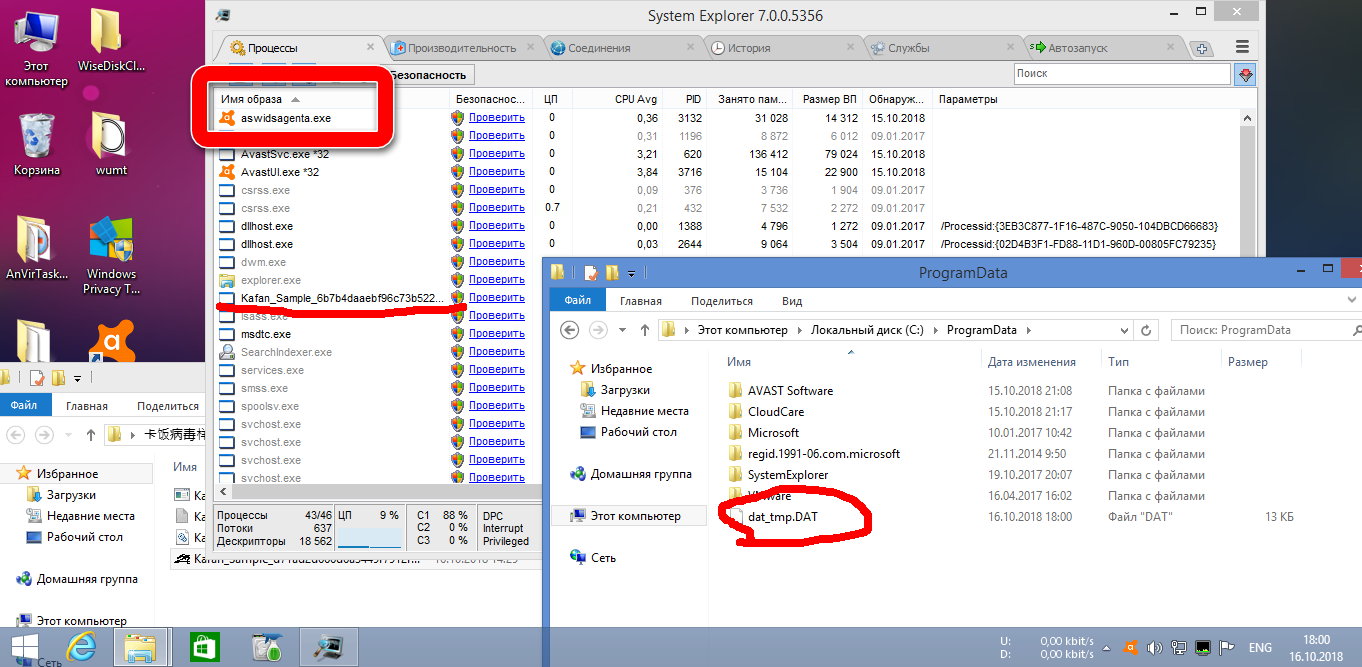Screen dimensions: 1362x667
Task: Click Проверить link for msdtc.exe
Action: click(496, 334)
